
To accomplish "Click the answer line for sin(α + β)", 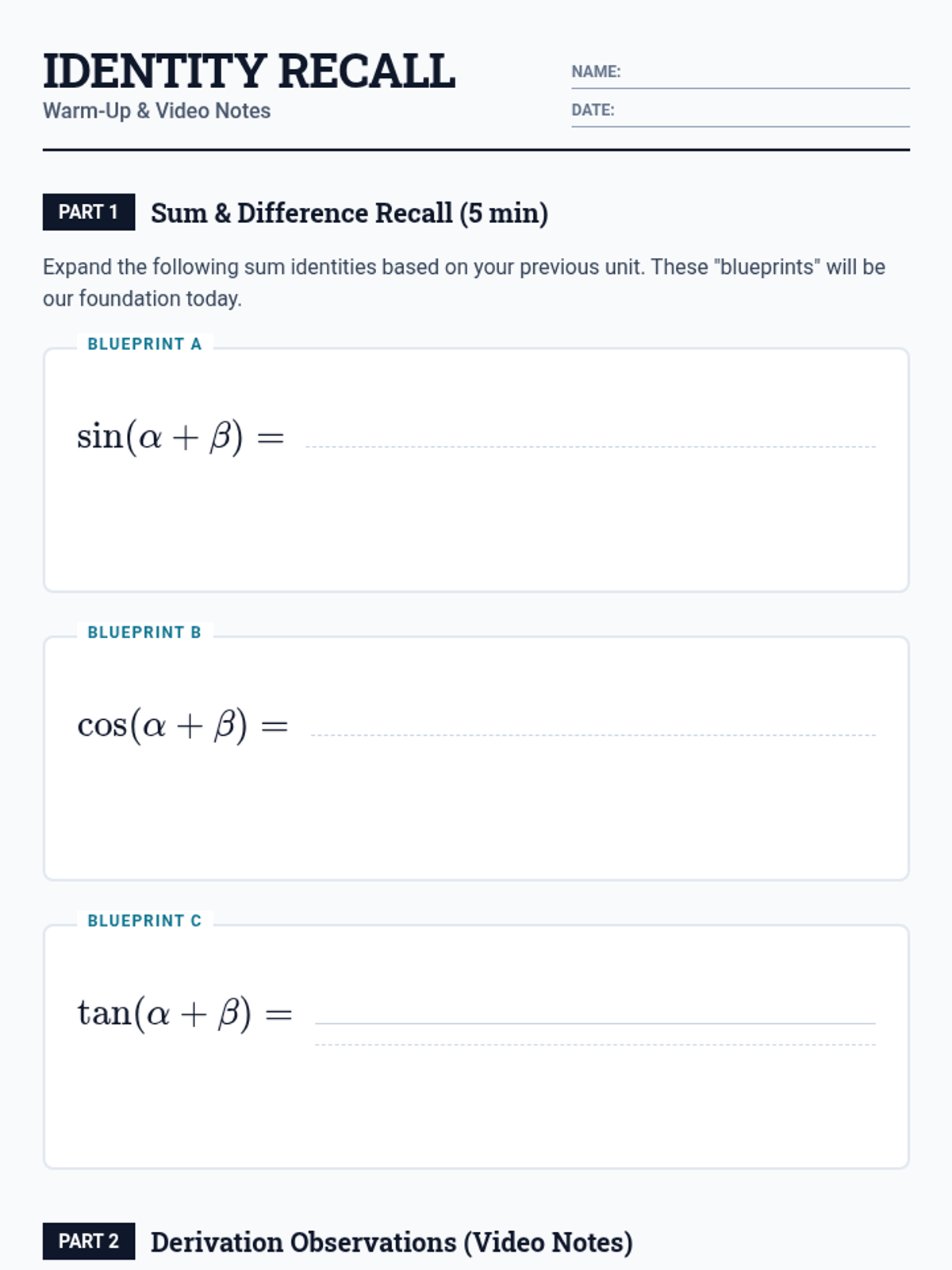I will (x=590, y=444).
